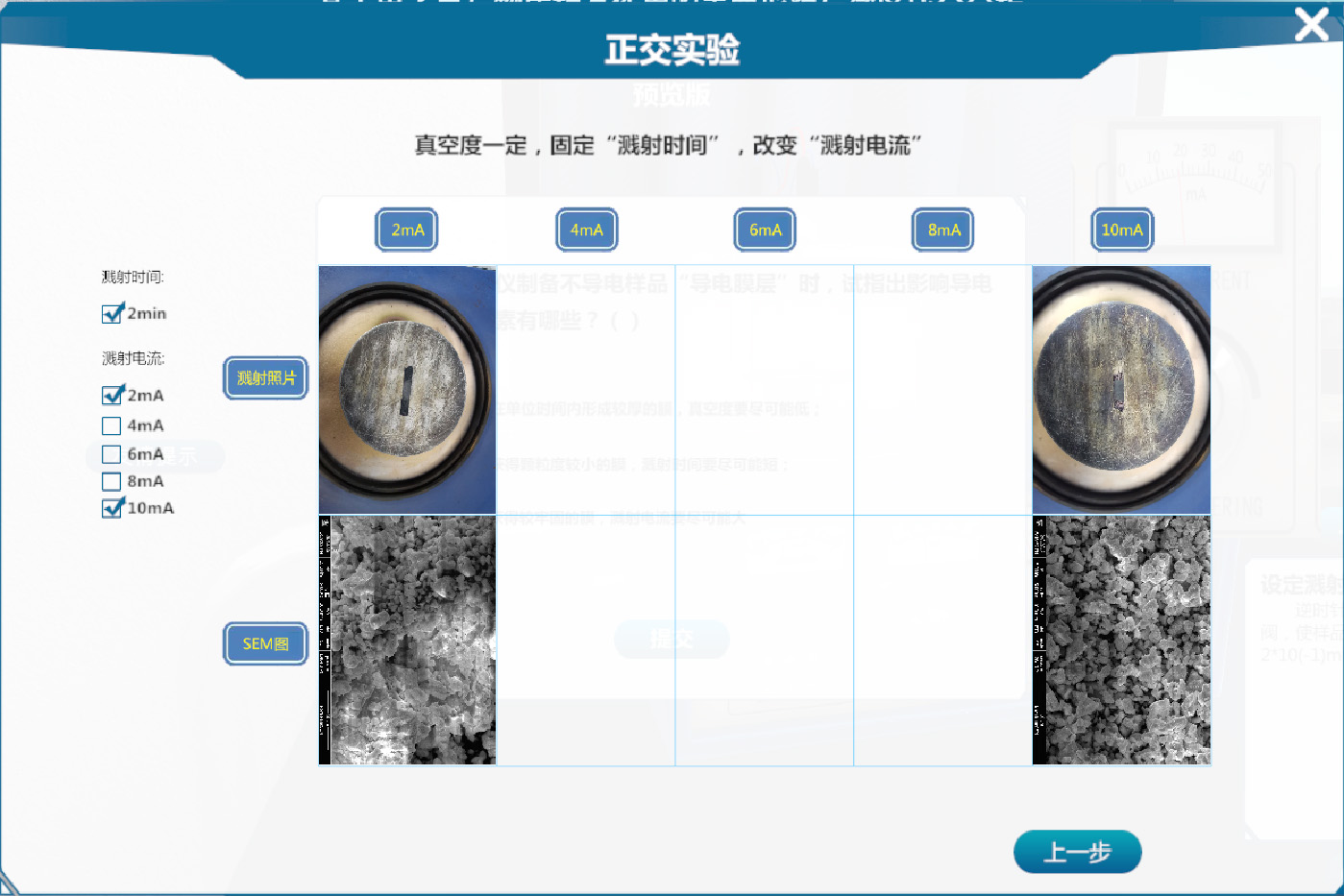Check the 8mA current checkbox
The width and height of the screenshot is (1344, 896).
(111, 481)
